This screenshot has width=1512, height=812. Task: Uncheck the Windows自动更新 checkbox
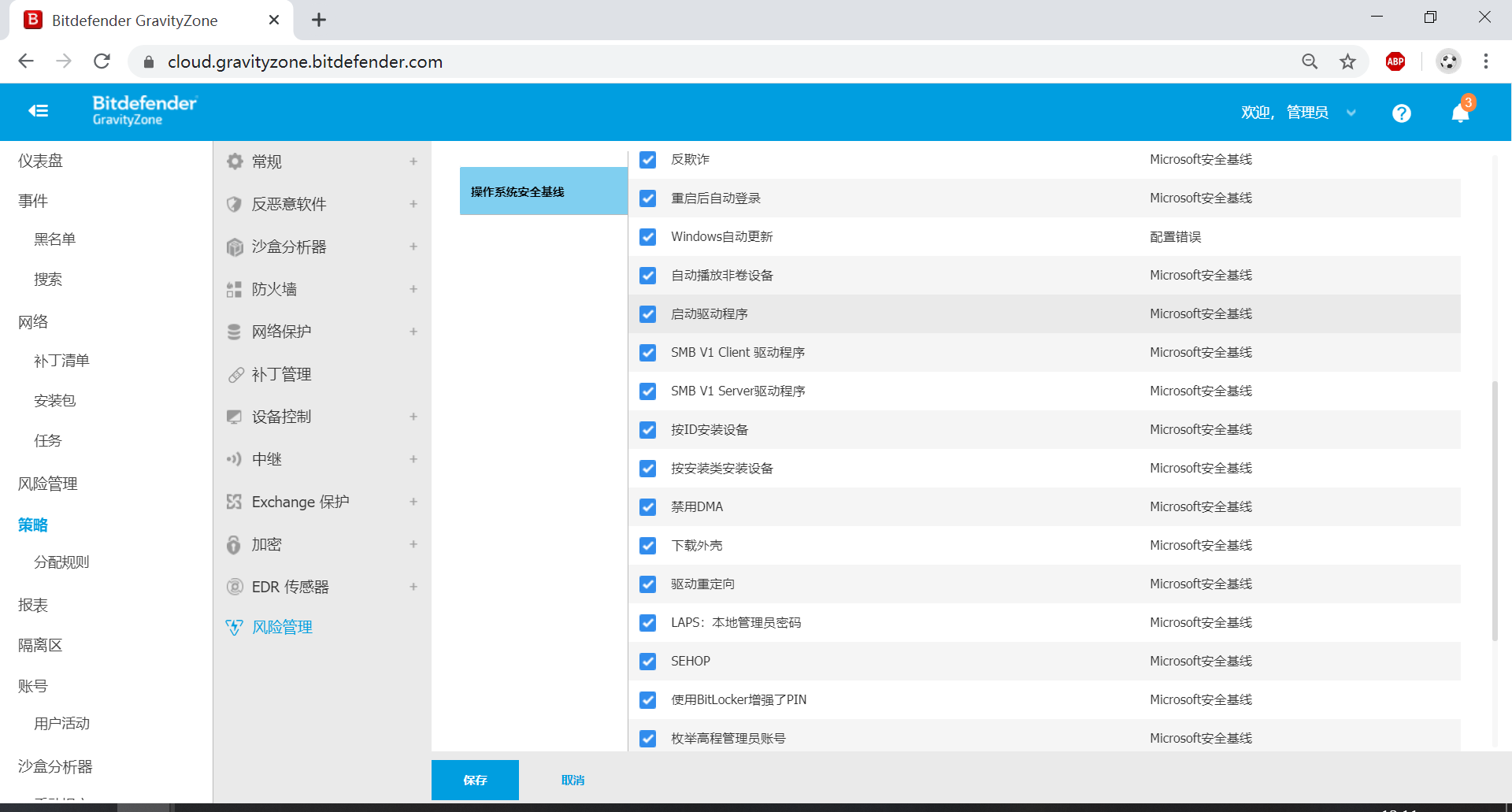click(x=648, y=237)
